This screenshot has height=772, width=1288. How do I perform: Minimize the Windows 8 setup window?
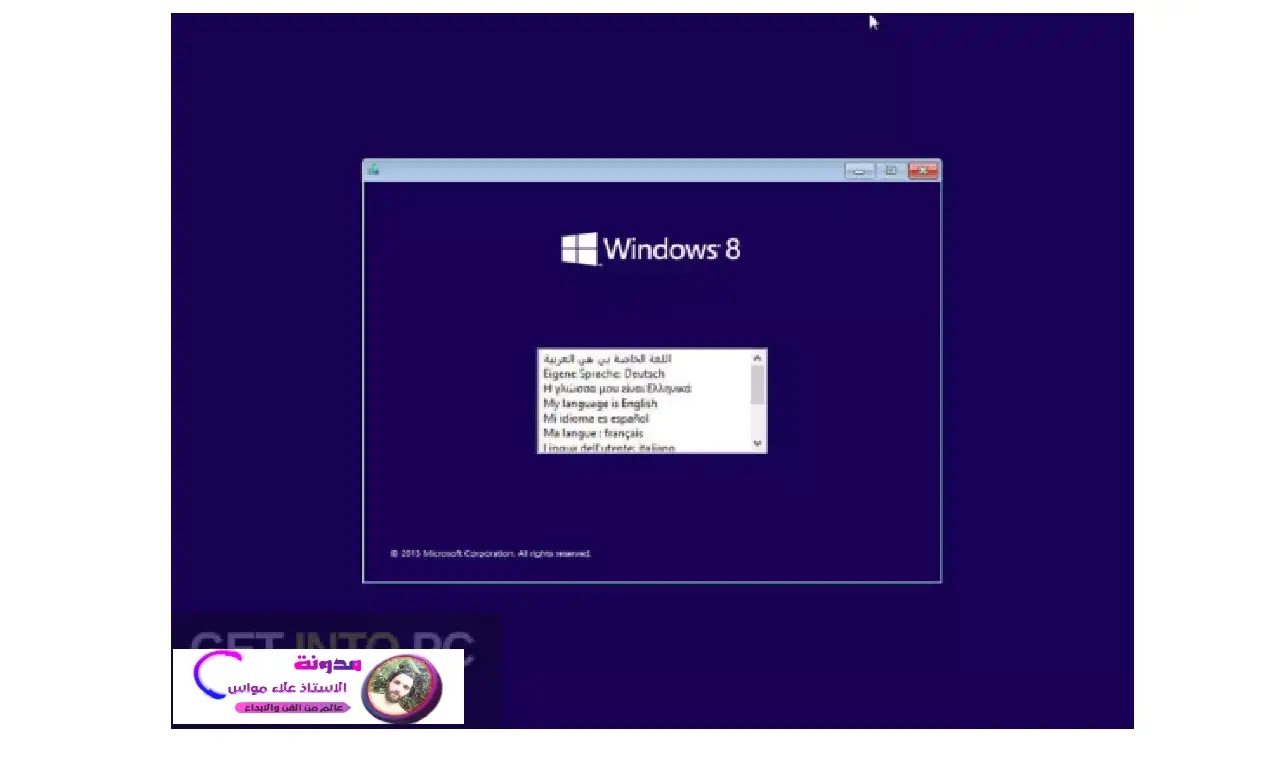point(859,171)
